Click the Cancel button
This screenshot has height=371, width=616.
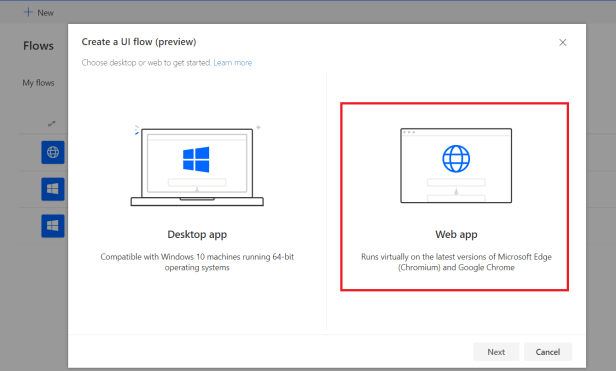(548, 352)
